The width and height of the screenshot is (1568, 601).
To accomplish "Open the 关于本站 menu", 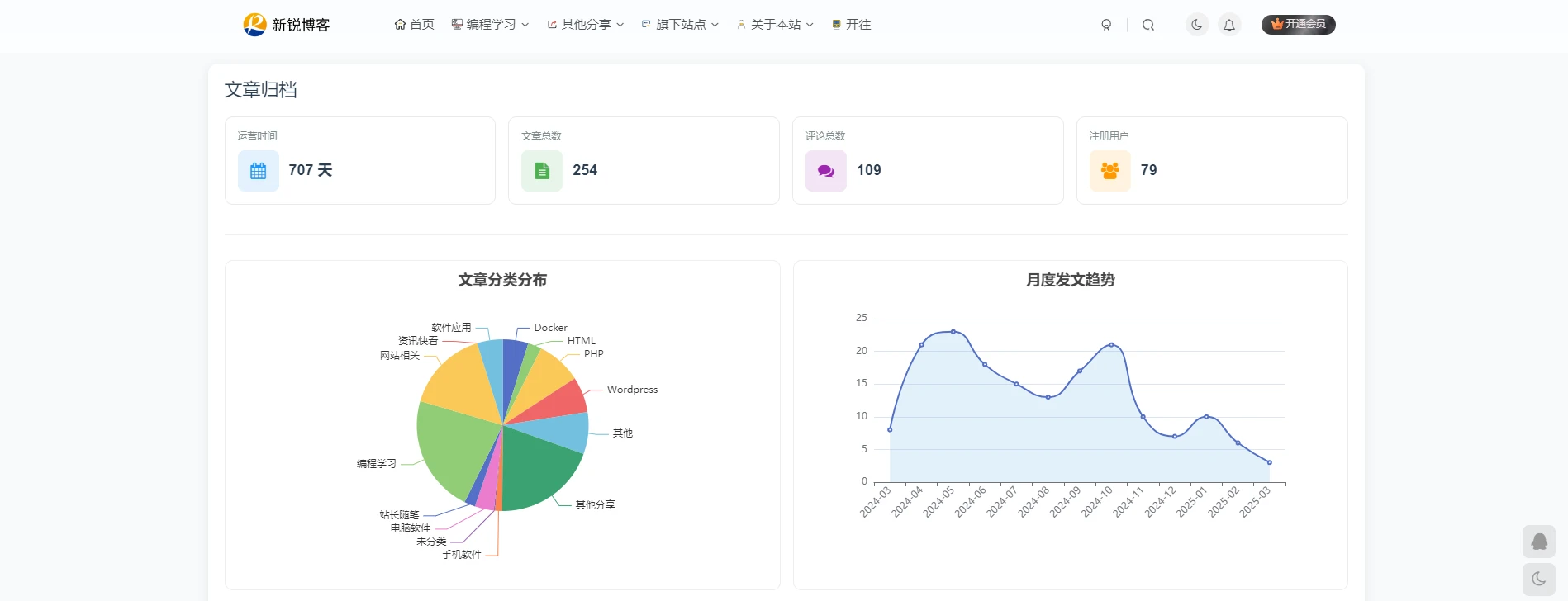I will [775, 25].
